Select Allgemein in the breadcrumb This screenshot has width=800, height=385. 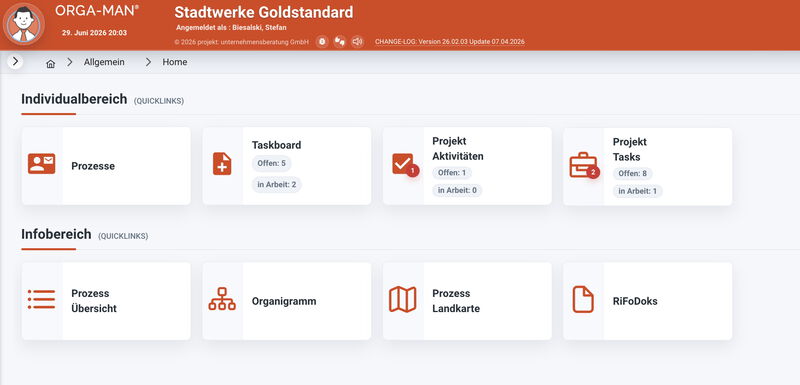pos(104,62)
